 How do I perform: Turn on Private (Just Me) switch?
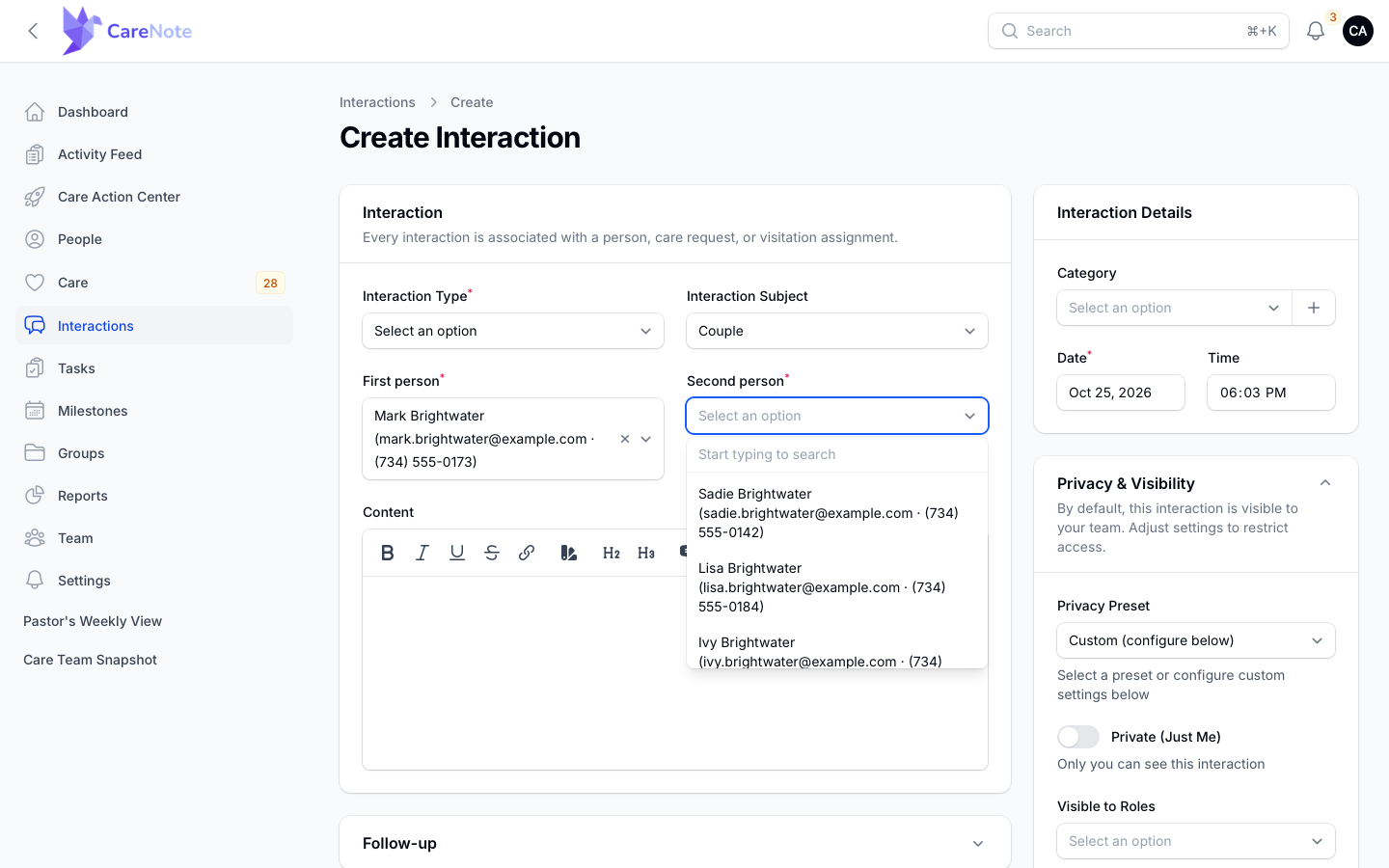pyautogui.click(x=1078, y=737)
